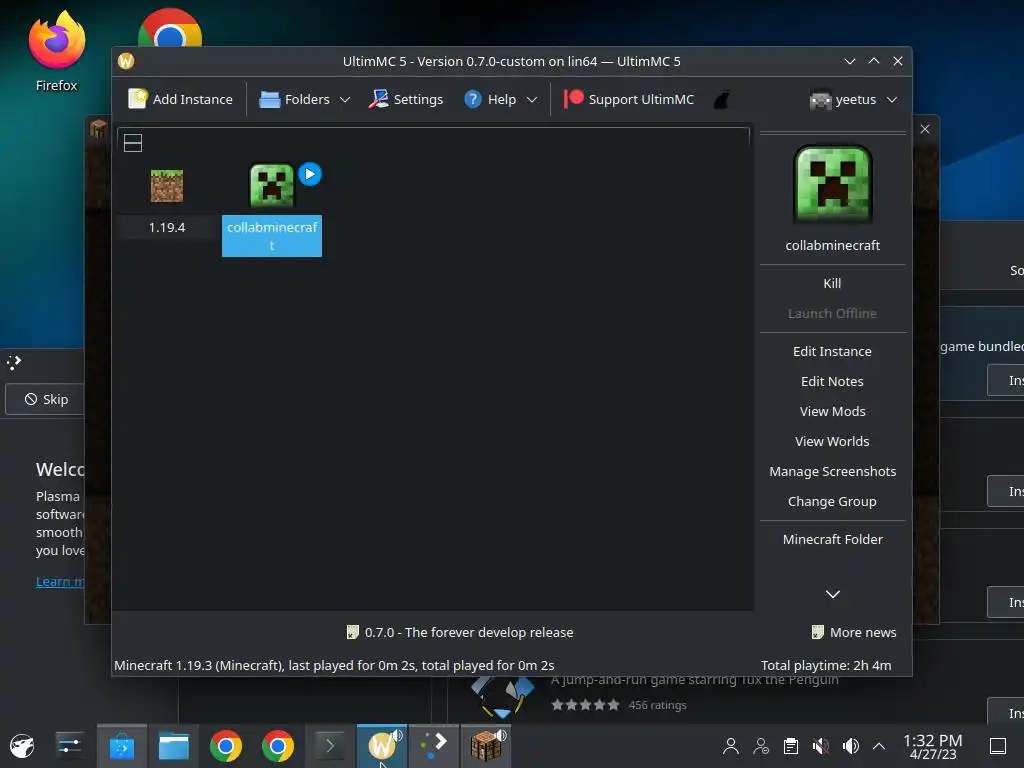Click the Minecraft 1.19.3 status bar text

coord(334,665)
